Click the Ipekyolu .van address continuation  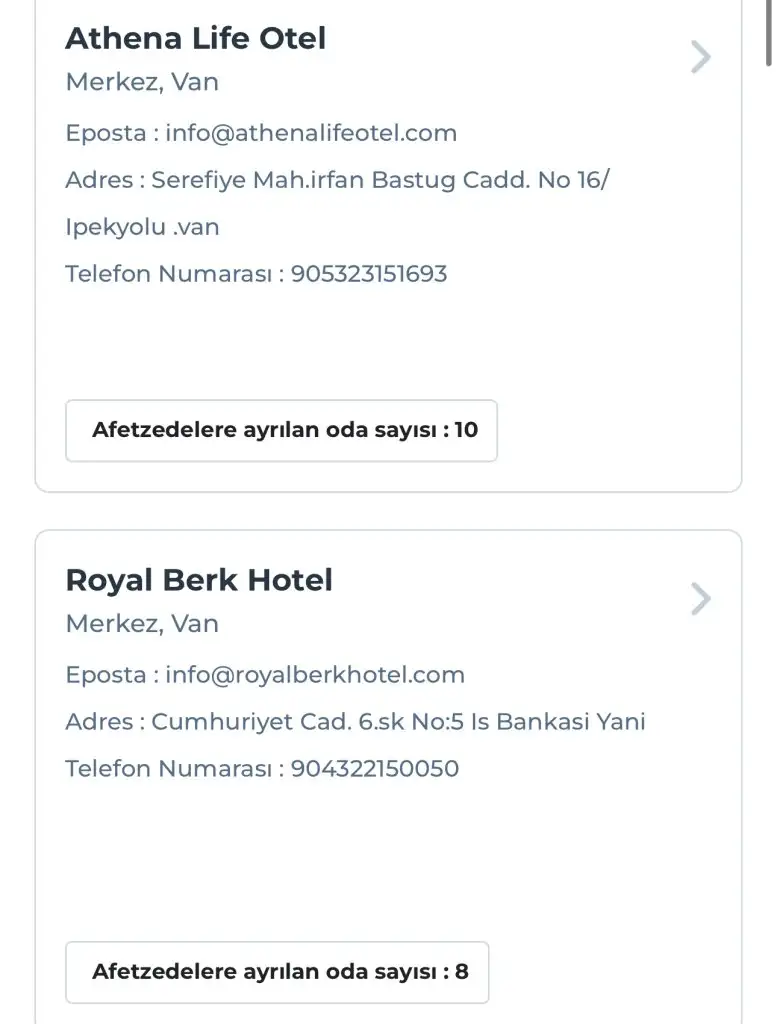coord(142,227)
